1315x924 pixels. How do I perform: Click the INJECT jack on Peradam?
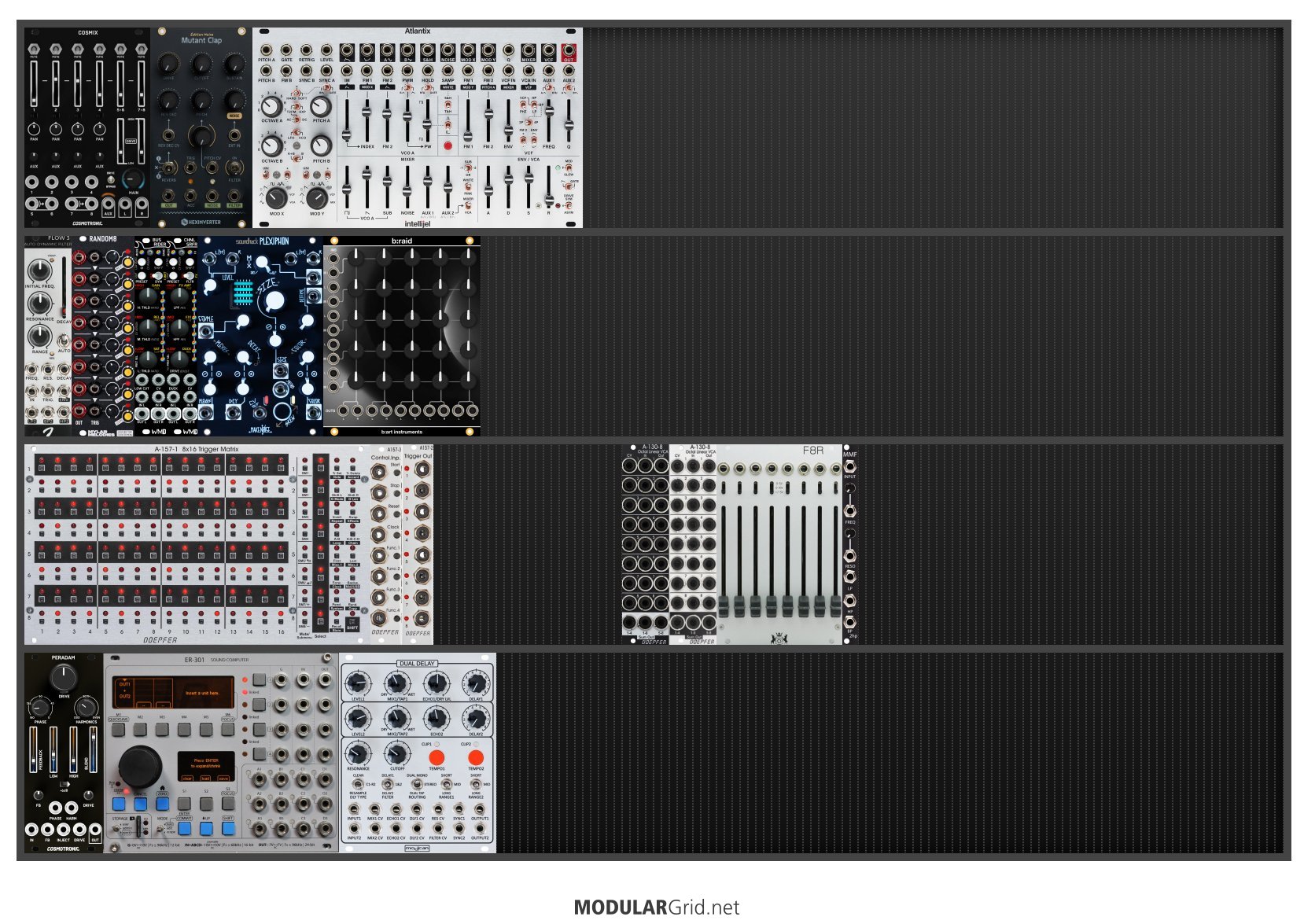coord(63,829)
